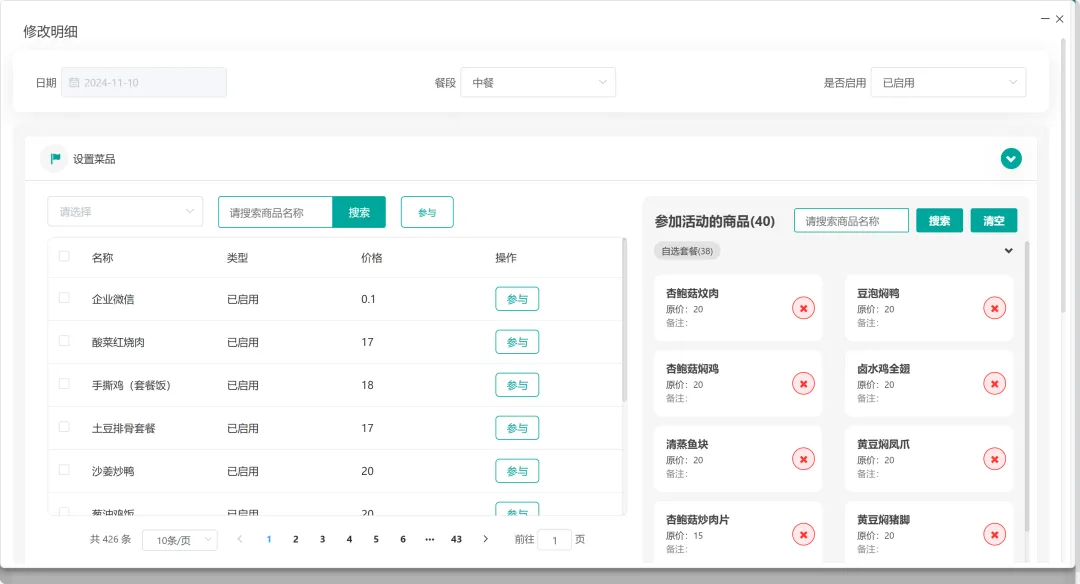1080x584 pixels.
Task: Delete 清蒸鱼块 from participating items
Action: click(x=803, y=459)
